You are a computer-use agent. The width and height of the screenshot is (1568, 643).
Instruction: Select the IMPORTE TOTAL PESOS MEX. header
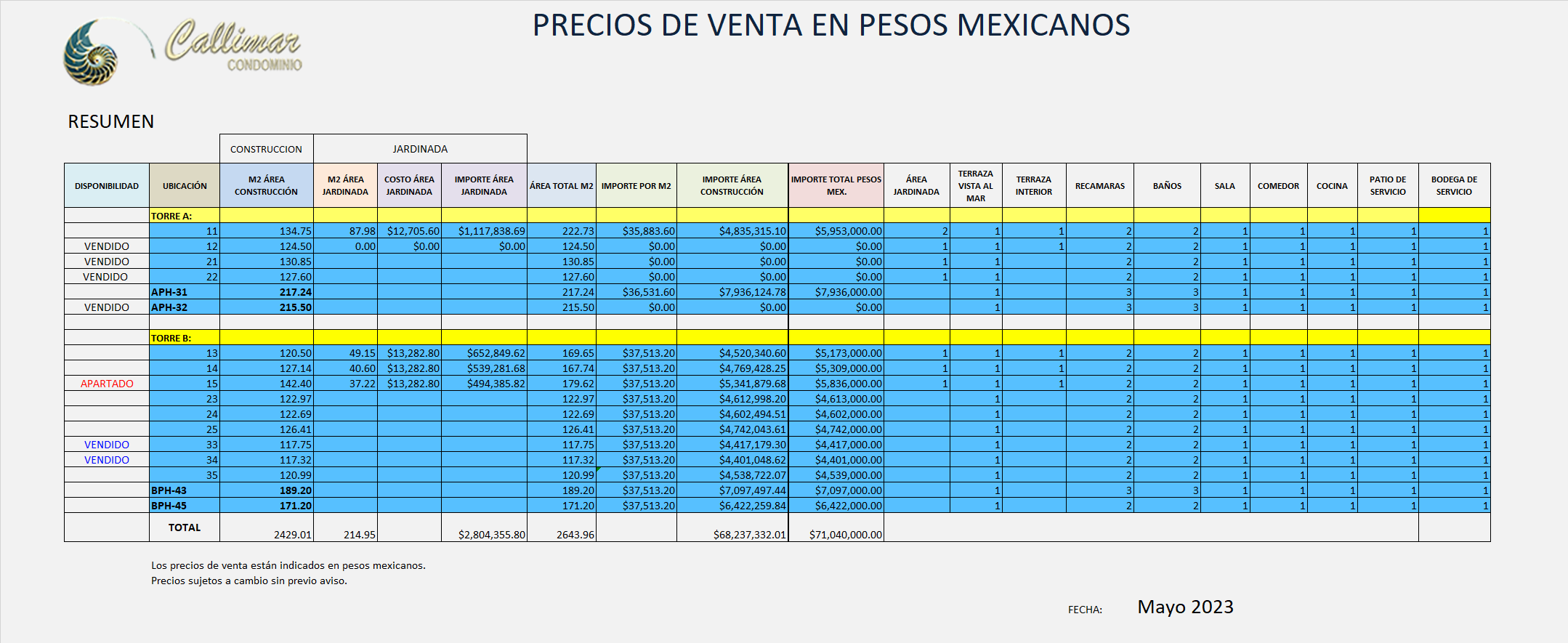(836, 186)
